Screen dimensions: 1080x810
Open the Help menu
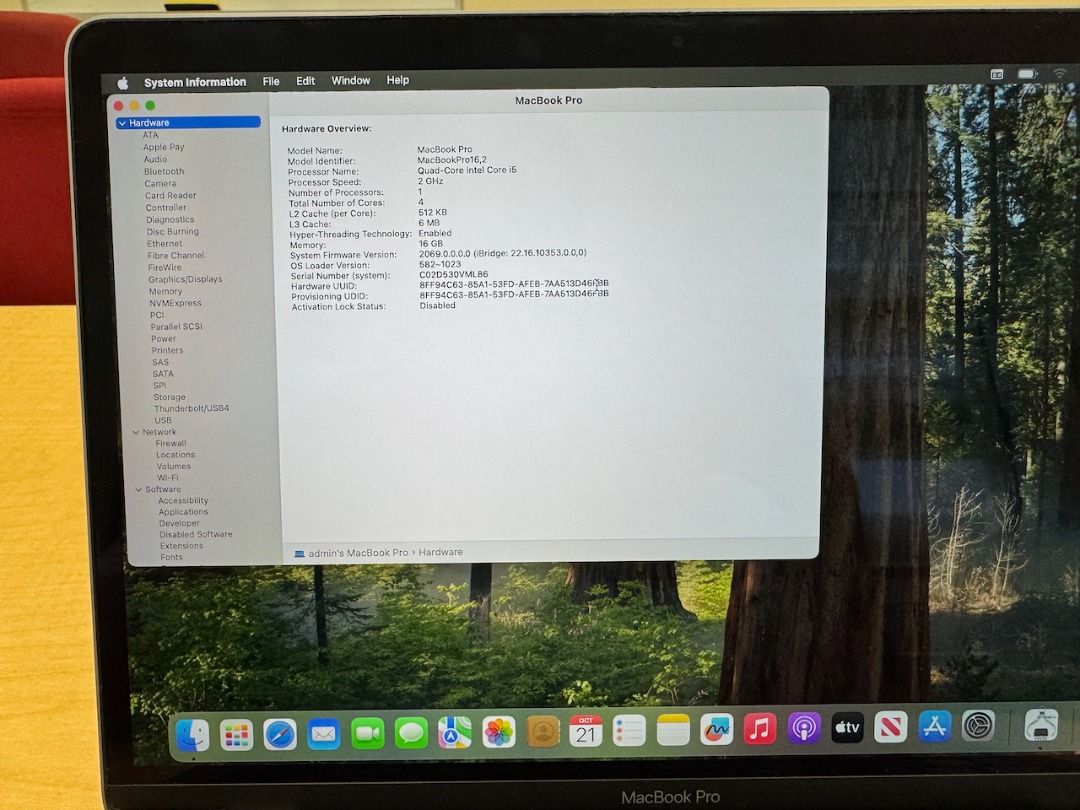[x=397, y=80]
